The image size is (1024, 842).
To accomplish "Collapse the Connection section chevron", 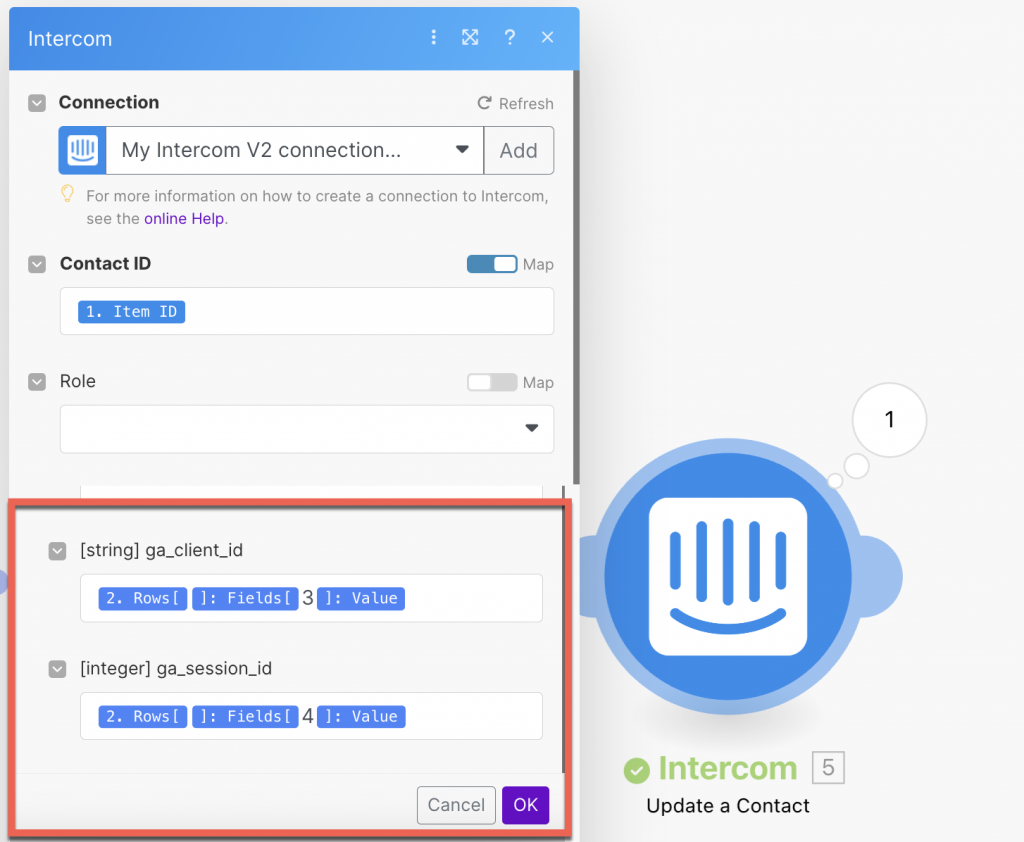I will (37, 103).
